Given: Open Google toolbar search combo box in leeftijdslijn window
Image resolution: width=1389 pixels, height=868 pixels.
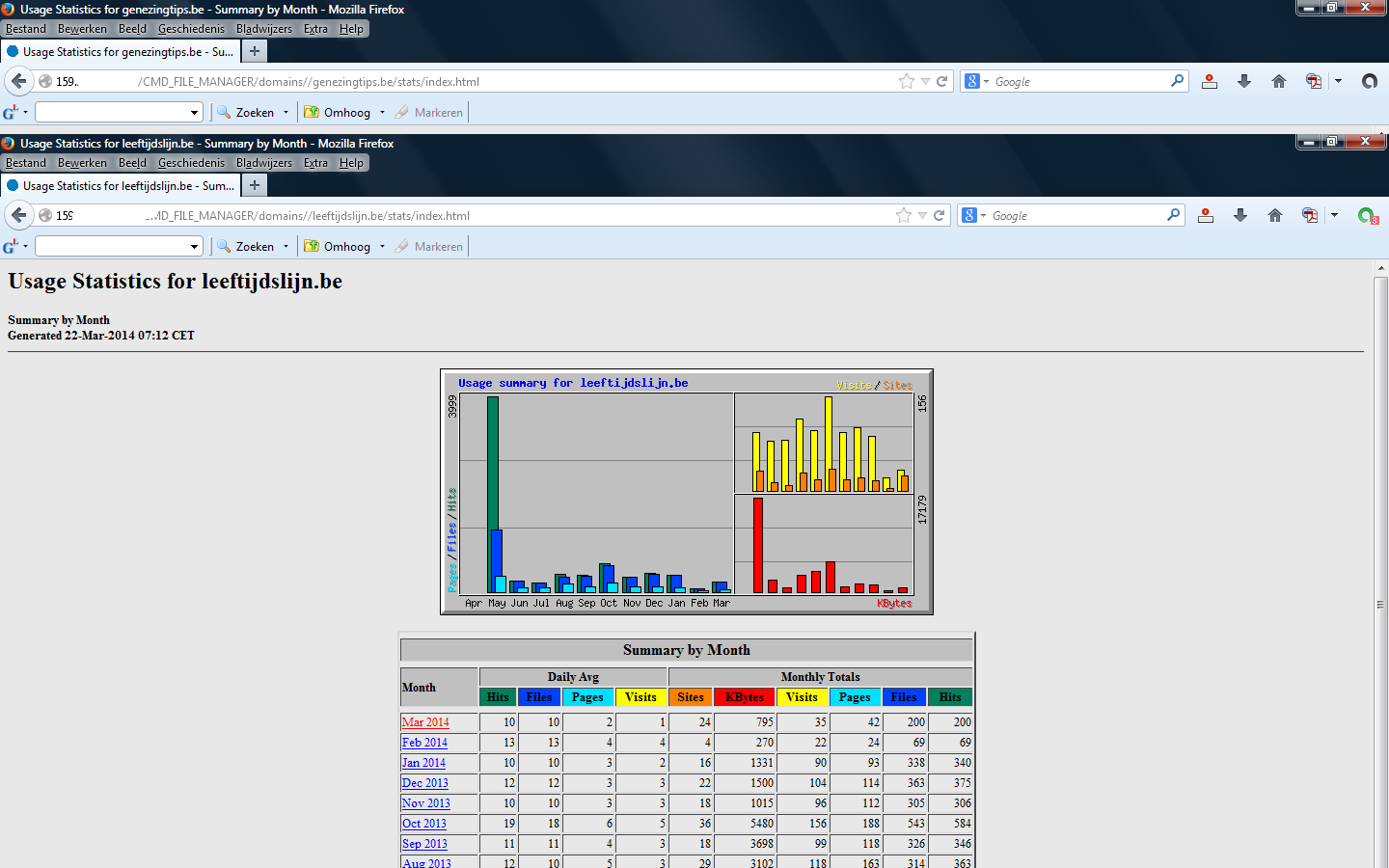Looking at the screenshot, I should coord(119,246).
